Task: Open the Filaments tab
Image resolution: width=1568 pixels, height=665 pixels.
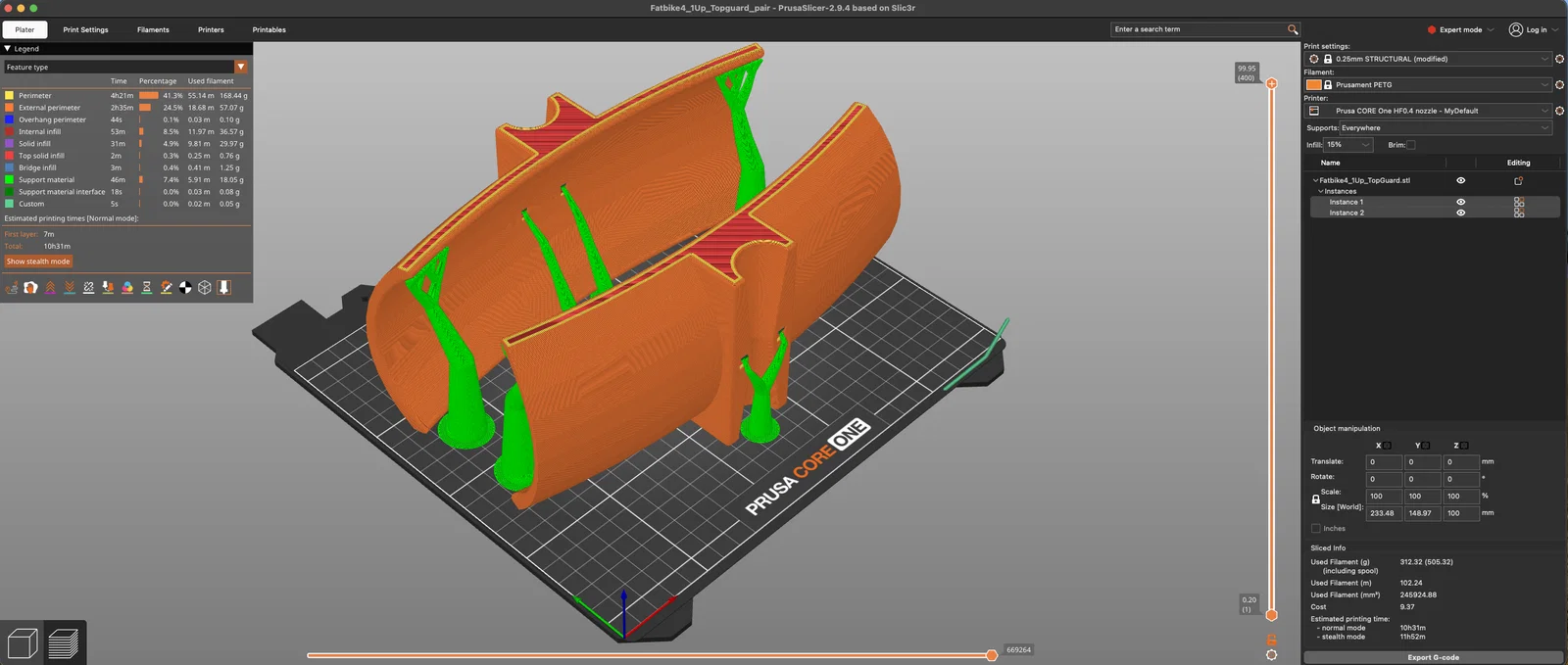Action: [153, 29]
